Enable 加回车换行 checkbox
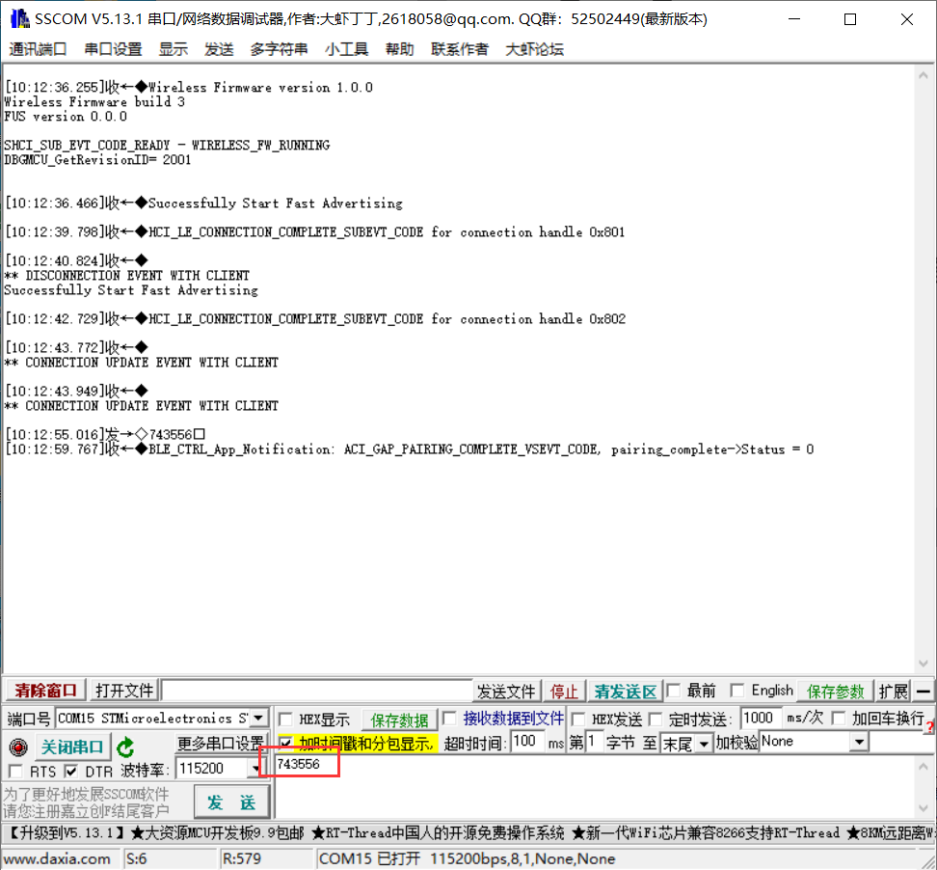Screen dimensions: 937x870 [x=839, y=718]
